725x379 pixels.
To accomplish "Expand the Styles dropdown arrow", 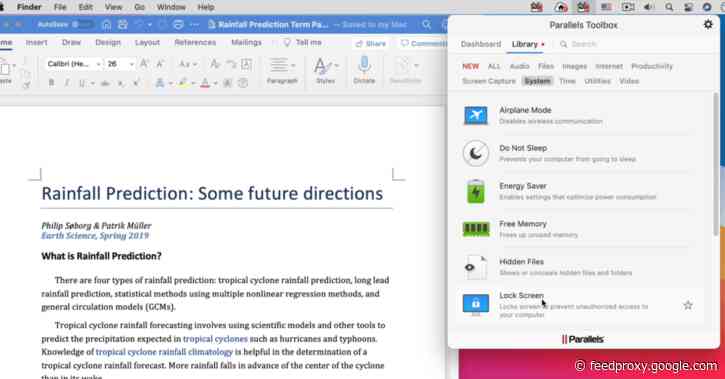I will coord(336,66).
